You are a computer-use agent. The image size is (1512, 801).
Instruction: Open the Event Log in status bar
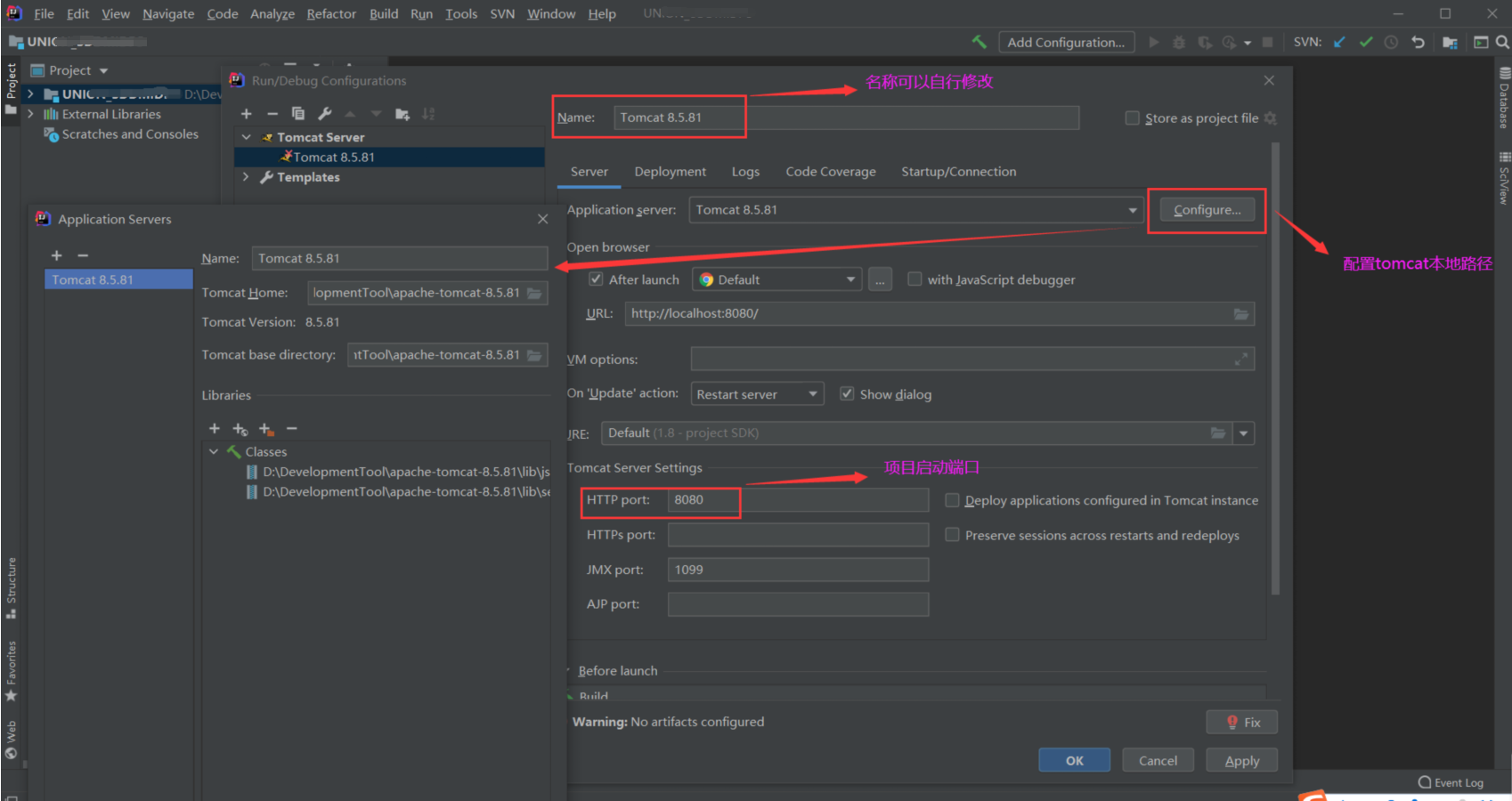(x=1451, y=782)
